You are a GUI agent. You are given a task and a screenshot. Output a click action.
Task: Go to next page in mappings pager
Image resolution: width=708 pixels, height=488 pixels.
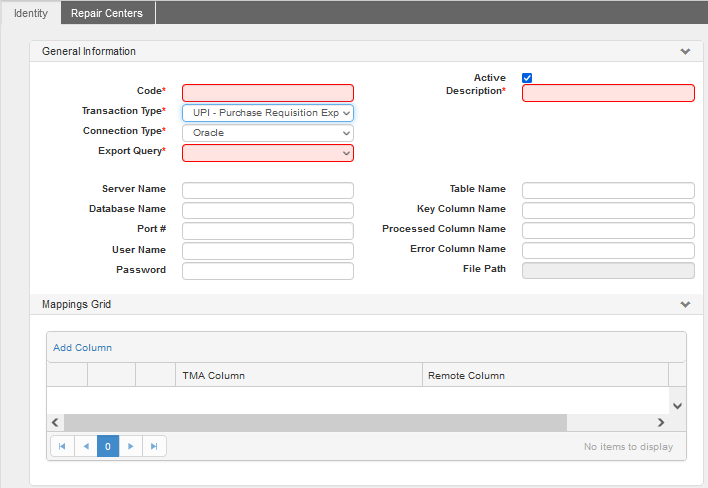131,446
